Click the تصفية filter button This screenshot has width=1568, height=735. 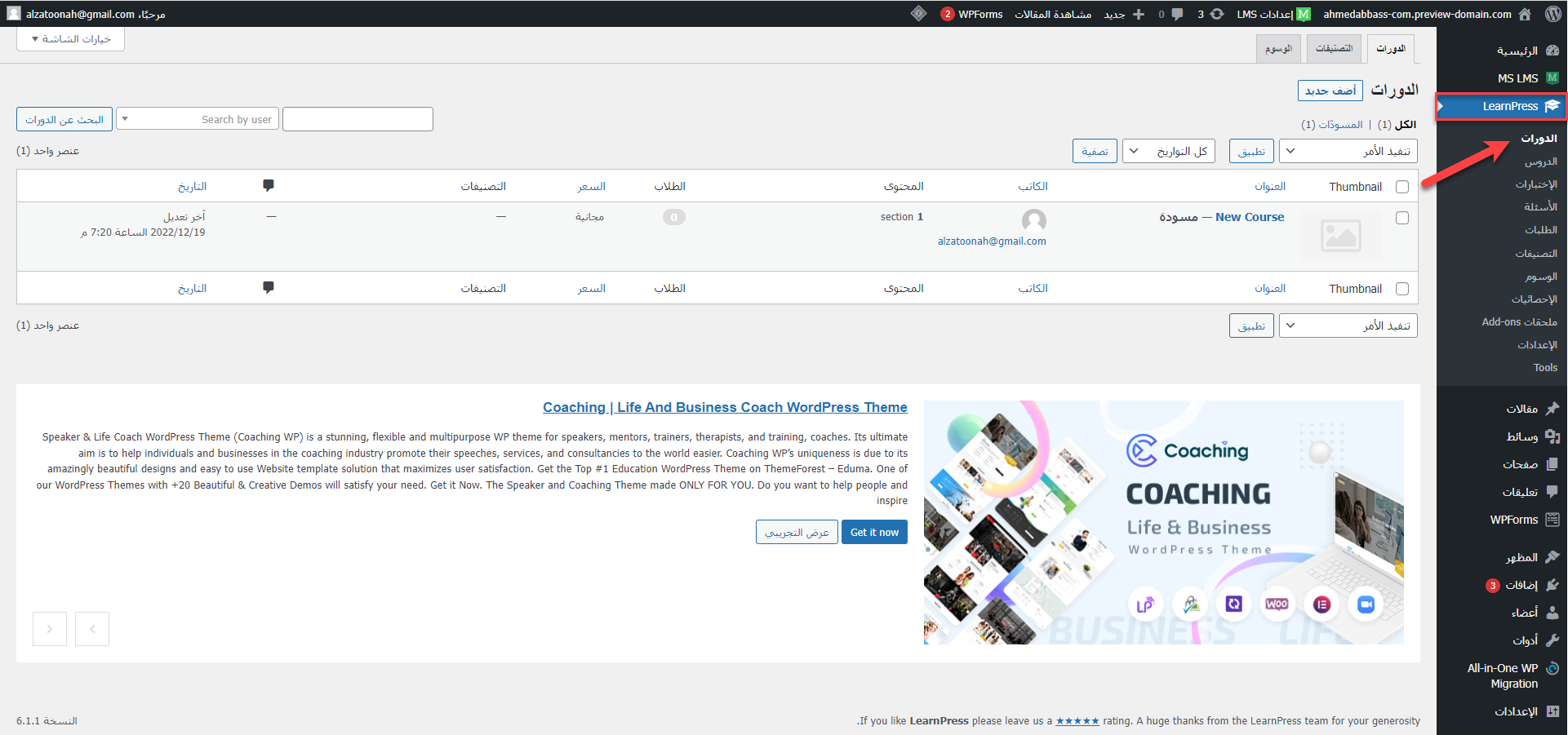click(x=1095, y=151)
